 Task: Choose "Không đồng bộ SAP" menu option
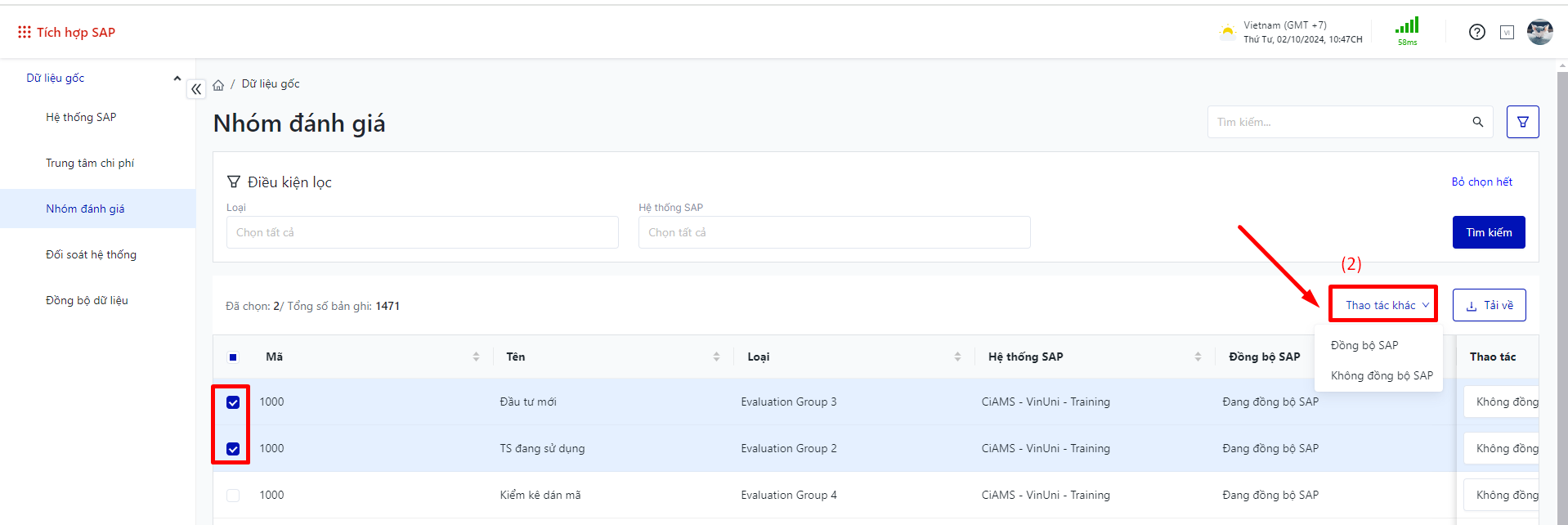pos(1382,375)
